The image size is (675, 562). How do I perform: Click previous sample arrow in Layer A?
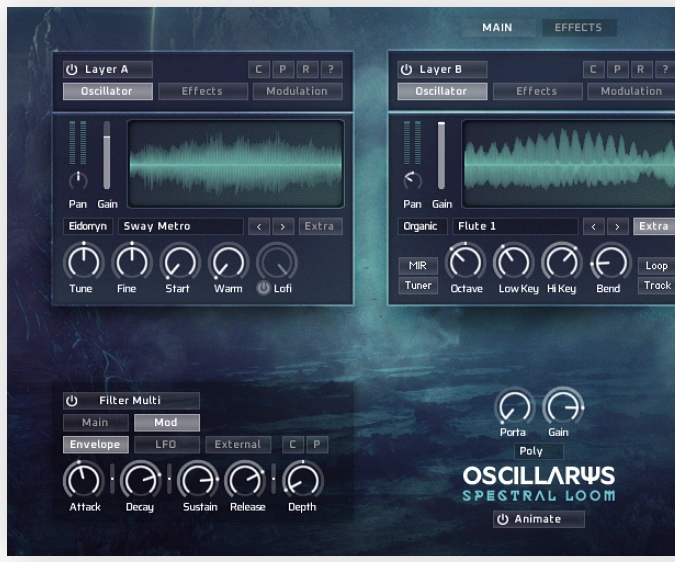click(x=259, y=227)
